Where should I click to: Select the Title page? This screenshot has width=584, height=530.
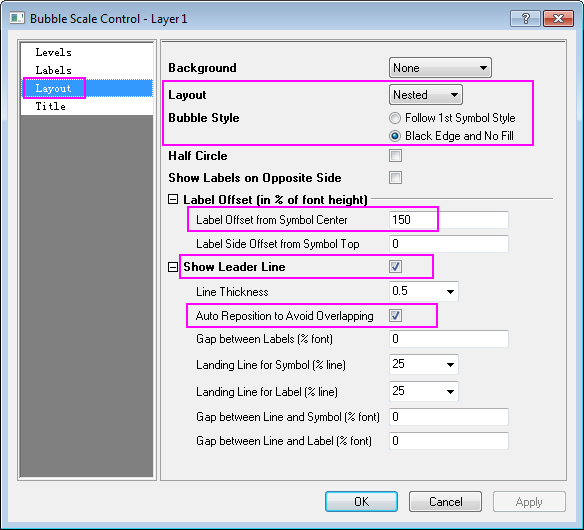coord(87,106)
